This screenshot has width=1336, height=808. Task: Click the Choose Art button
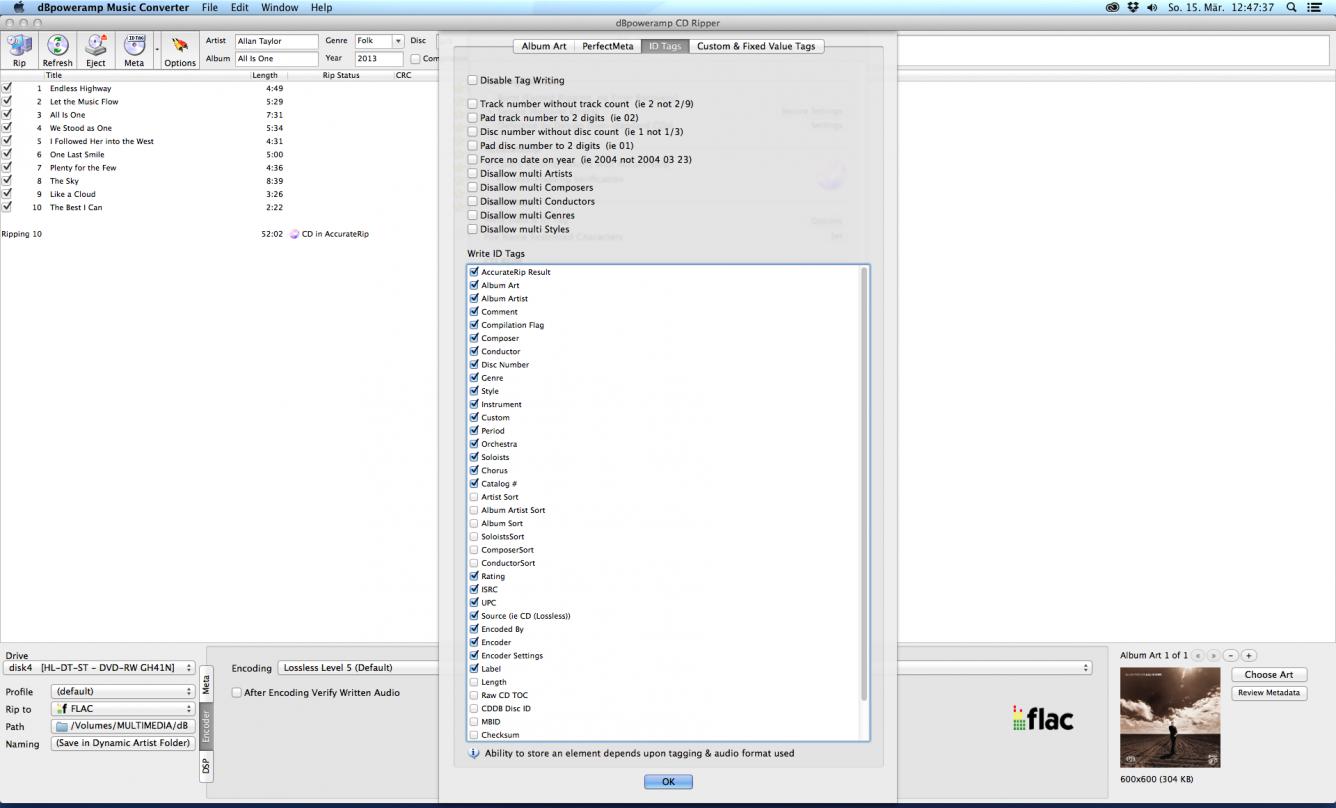[1268, 675]
